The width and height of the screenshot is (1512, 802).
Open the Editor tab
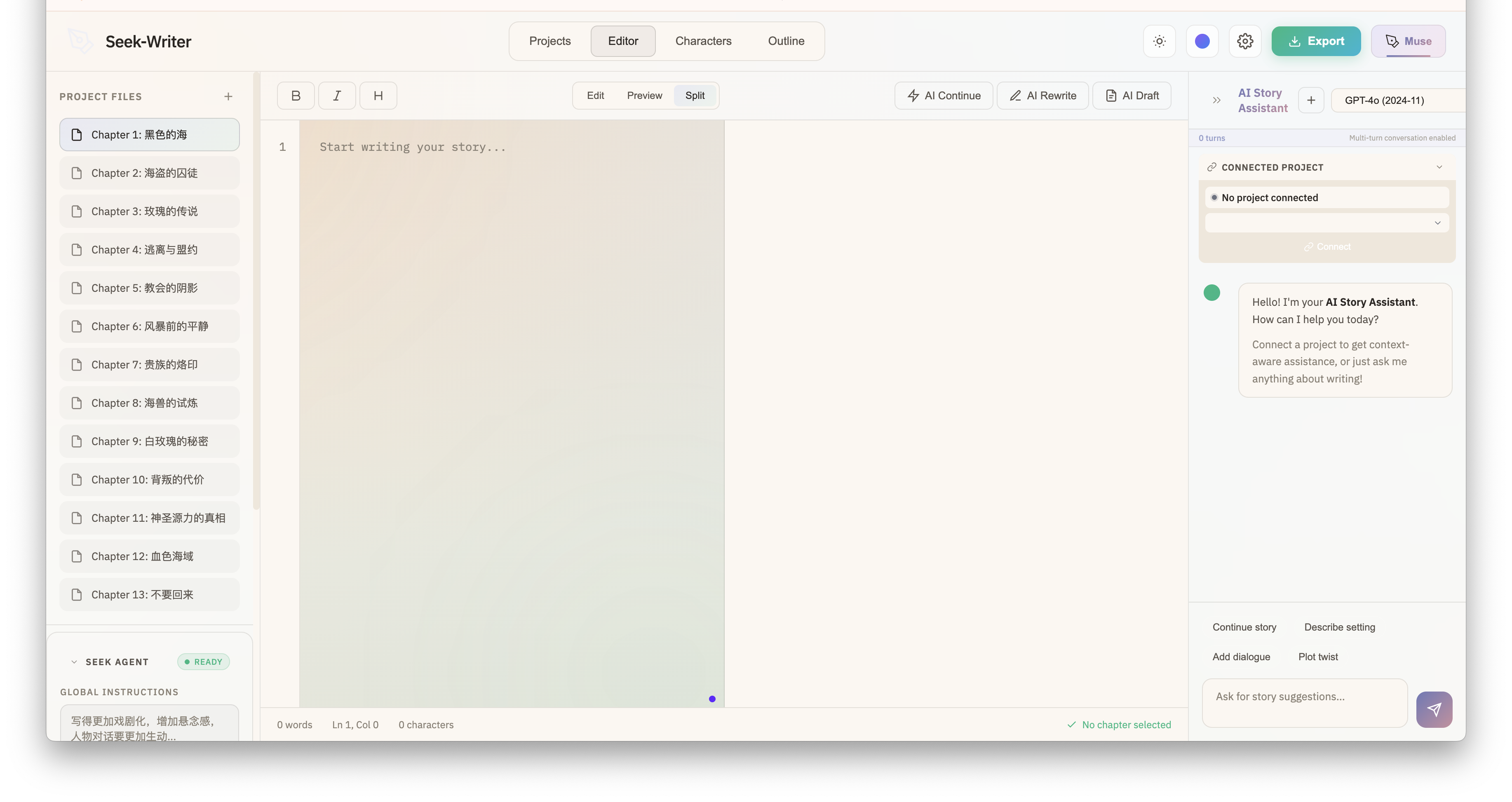(623, 41)
